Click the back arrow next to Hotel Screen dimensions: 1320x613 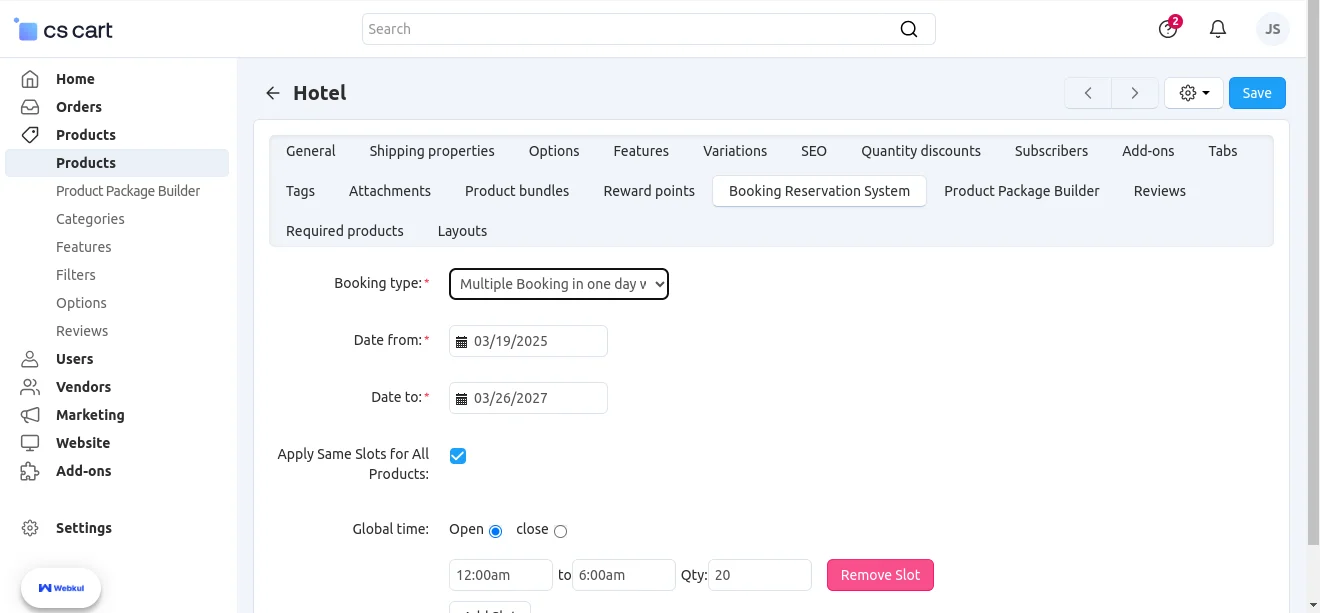point(272,92)
